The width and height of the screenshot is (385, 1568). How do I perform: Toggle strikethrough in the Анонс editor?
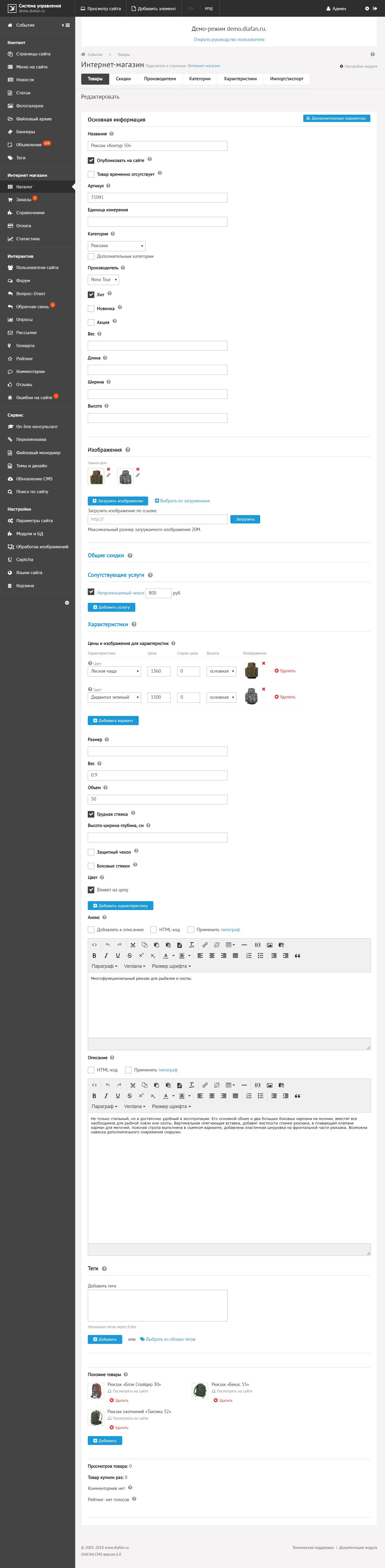(x=129, y=956)
